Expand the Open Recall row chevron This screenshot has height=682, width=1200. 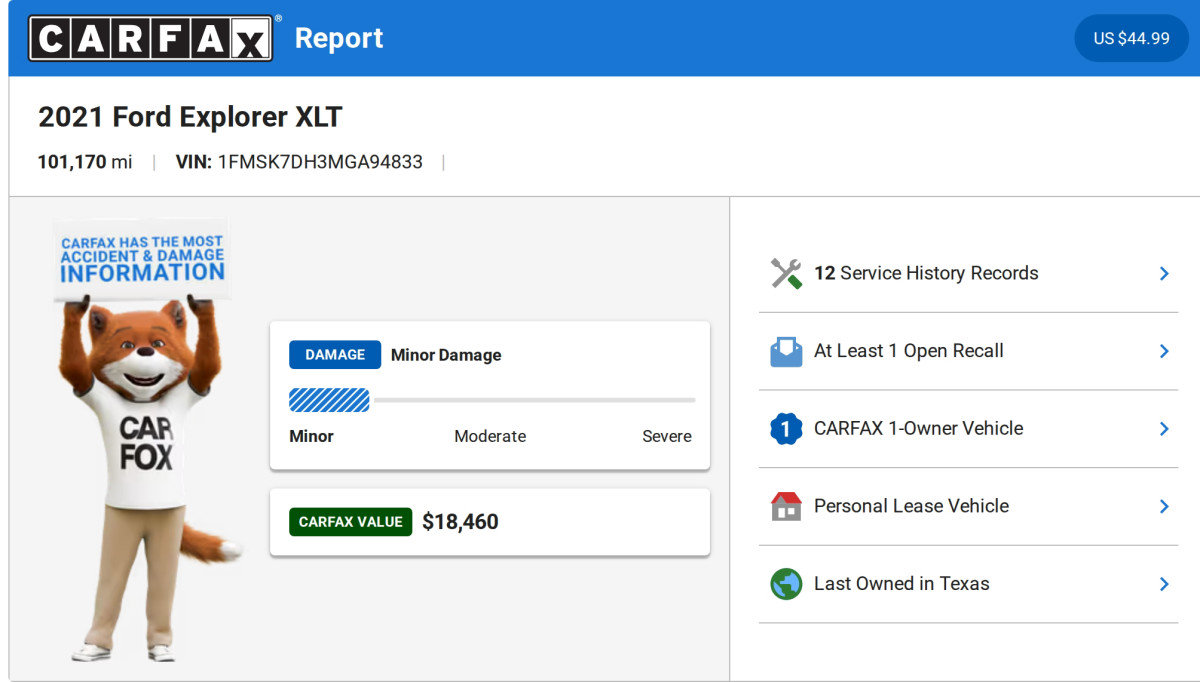pyautogui.click(x=1164, y=351)
